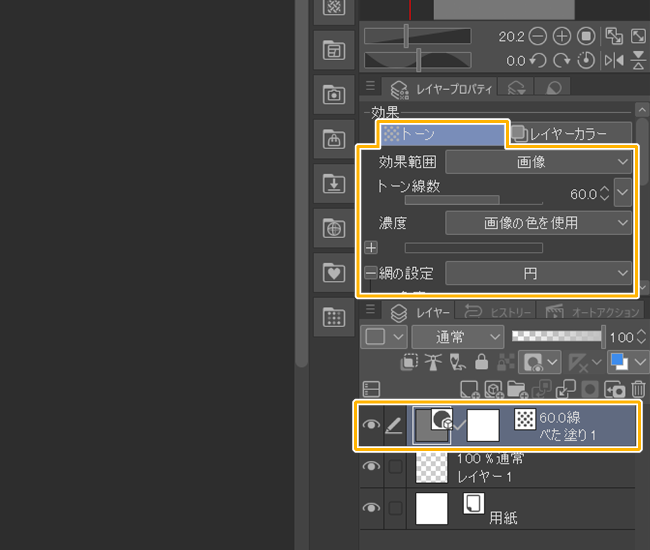The height and width of the screenshot is (550, 650).
Task: Tick the selection checkbox for レイヤー 1
Action: tap(395, 466)
